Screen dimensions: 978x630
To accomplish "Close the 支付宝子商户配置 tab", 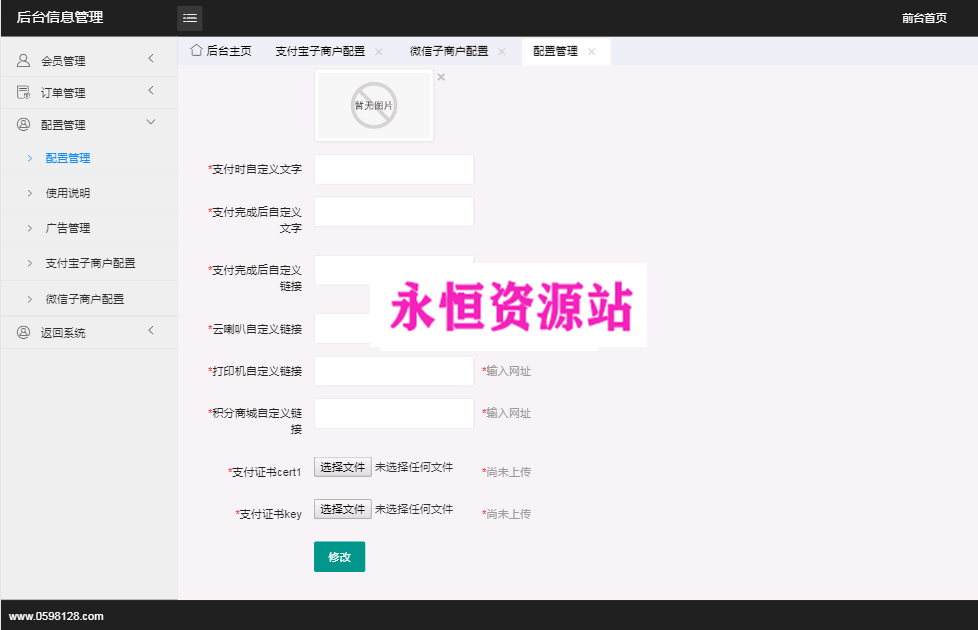I will pyautogui.click(x=379, y=51).
